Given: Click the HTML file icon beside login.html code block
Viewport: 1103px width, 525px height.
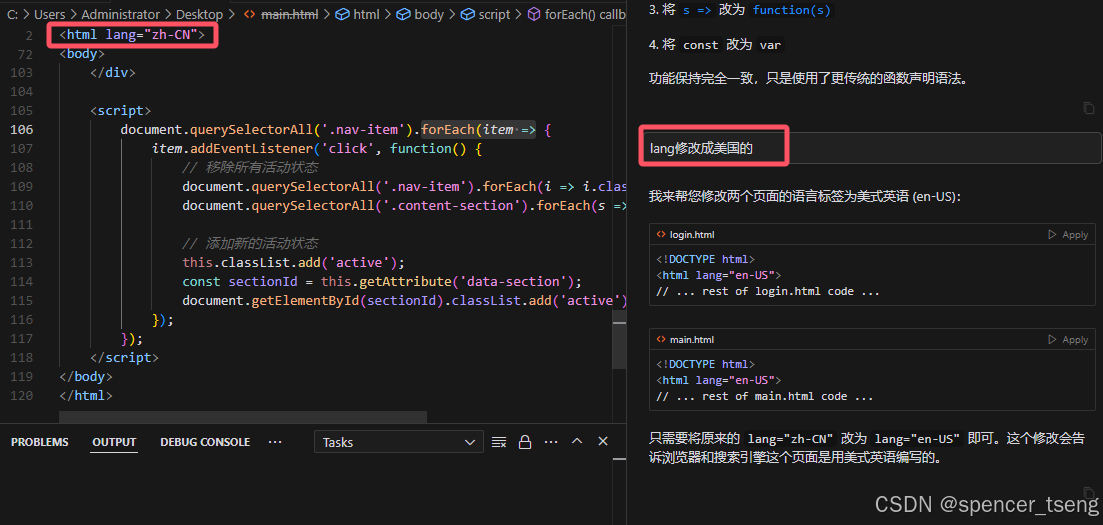Looking at the screenshot, I should point(661,234).
